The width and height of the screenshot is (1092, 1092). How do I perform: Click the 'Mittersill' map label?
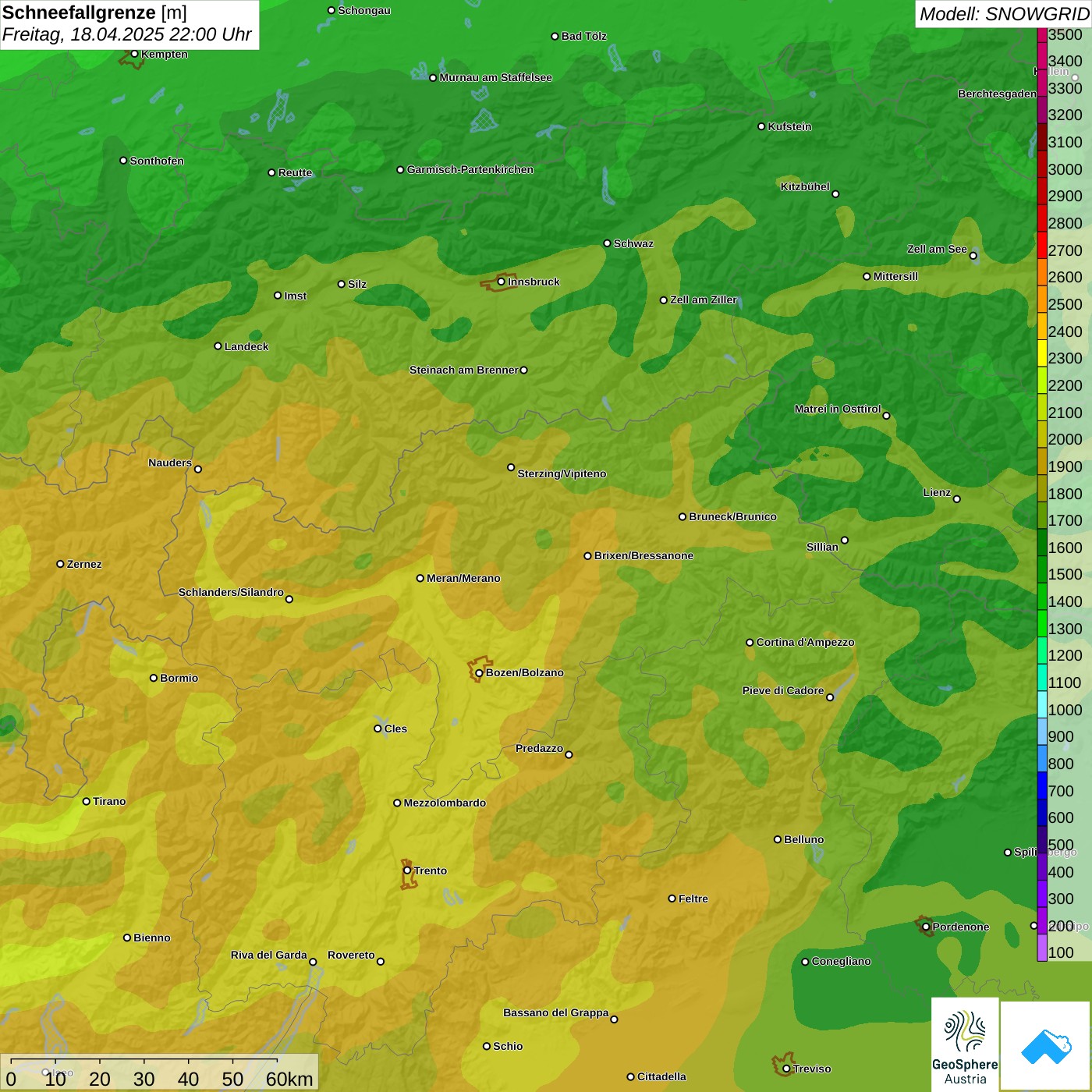click(896, 276)
